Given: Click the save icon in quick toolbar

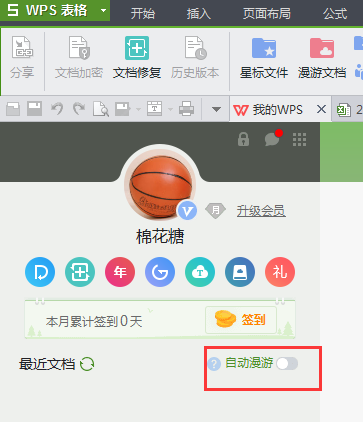Looking at the screenshot, I should (34, 109).
